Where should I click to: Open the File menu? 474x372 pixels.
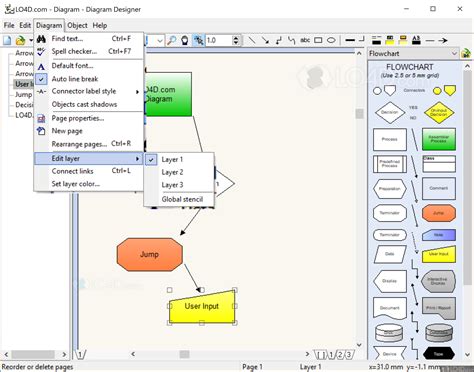tap(9, 25)
